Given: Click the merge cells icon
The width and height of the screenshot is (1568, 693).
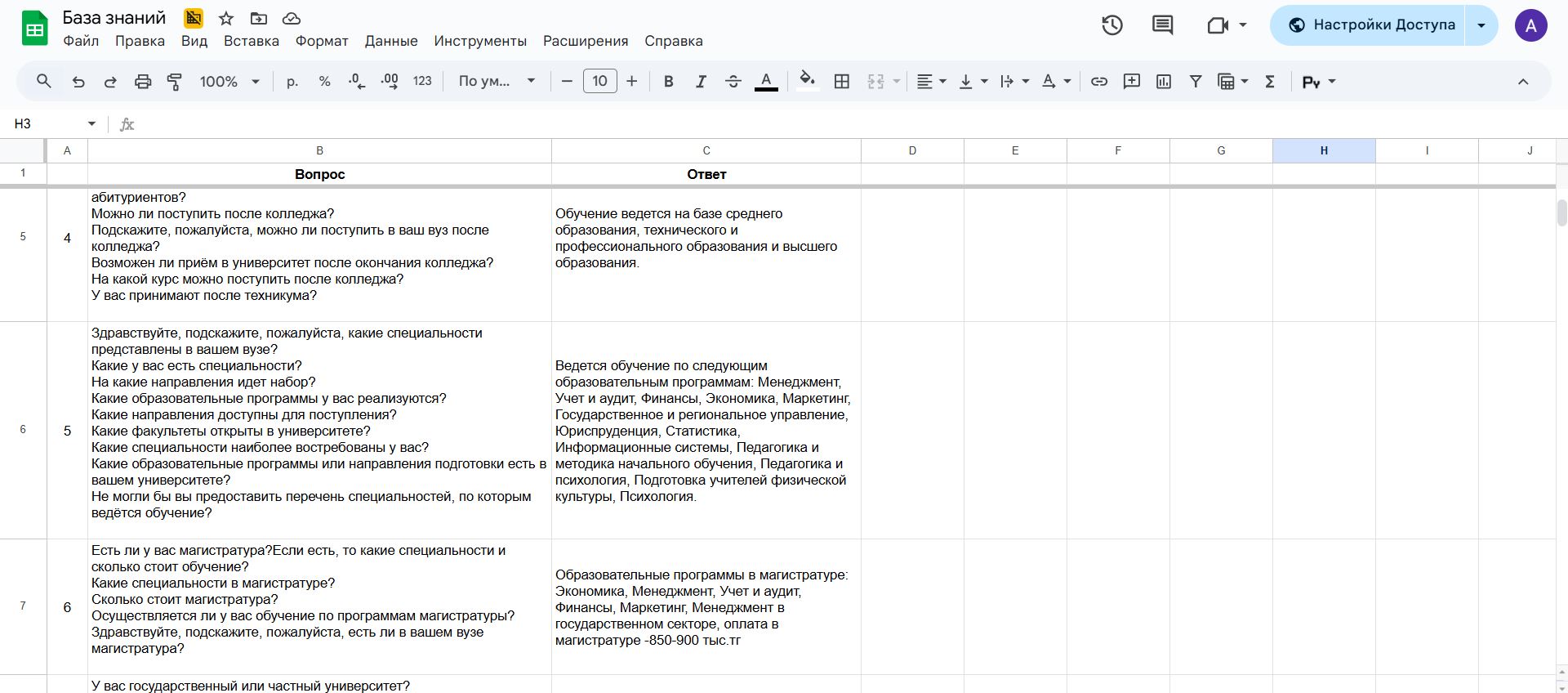Looking at the screenshot, I should tap(875, 81).
